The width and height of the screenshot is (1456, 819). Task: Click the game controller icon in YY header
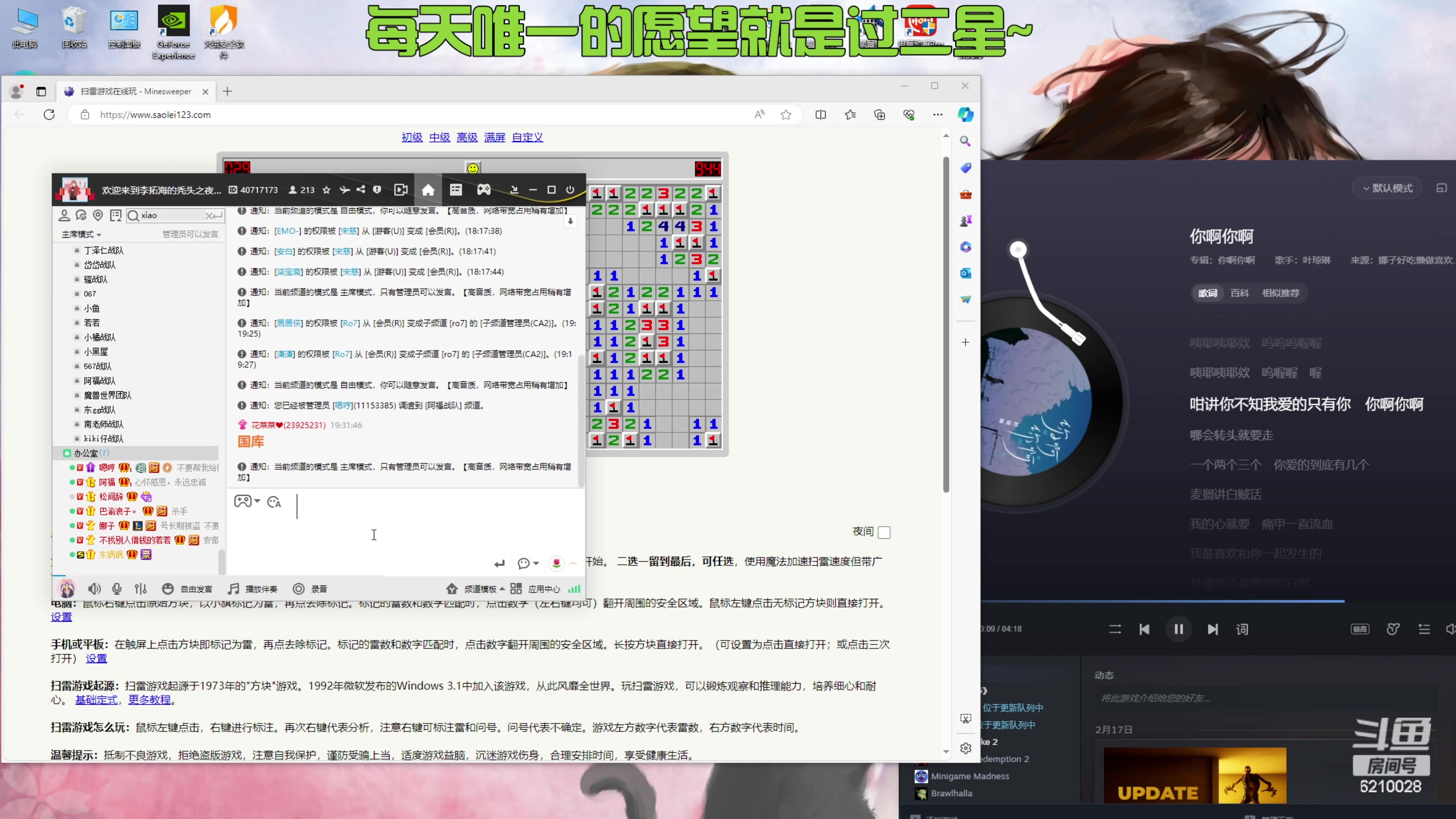[483, 190]
